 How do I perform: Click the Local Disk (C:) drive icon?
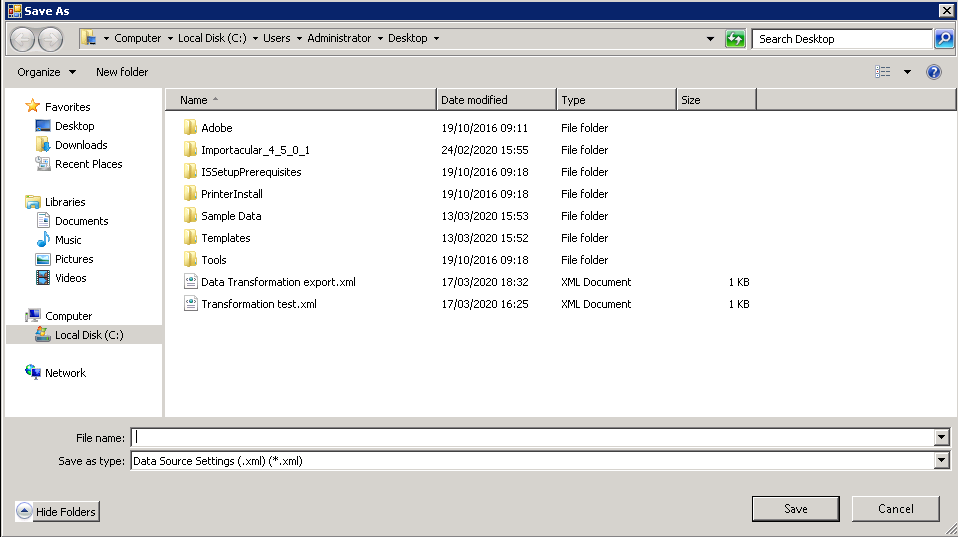pyautogui.click(x=43, y=335)
